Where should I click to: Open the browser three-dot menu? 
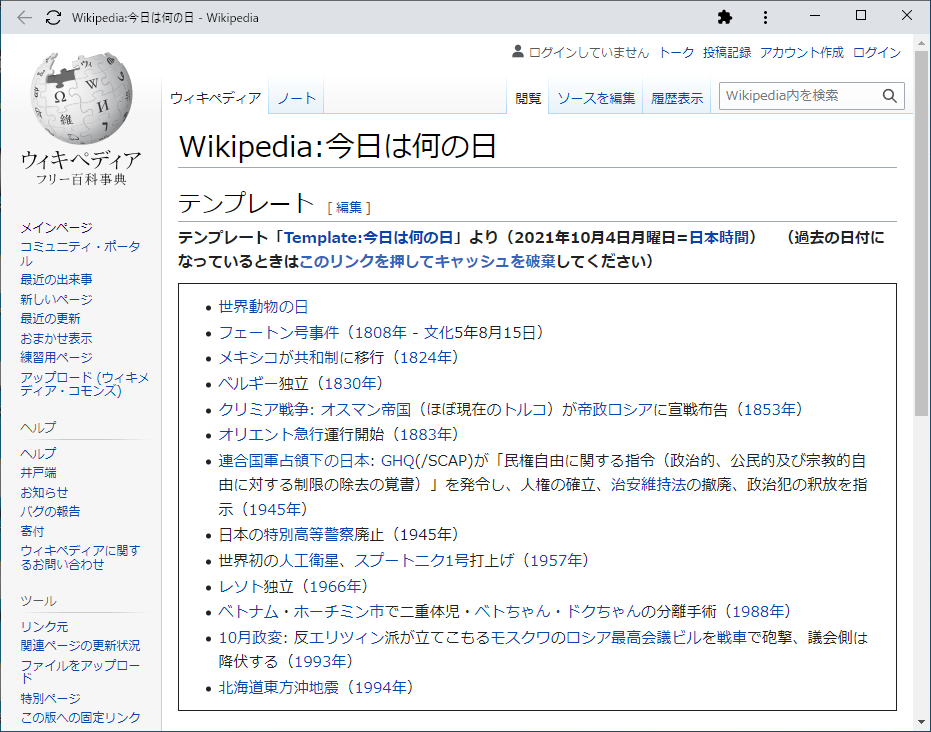[x=765, y=18]
